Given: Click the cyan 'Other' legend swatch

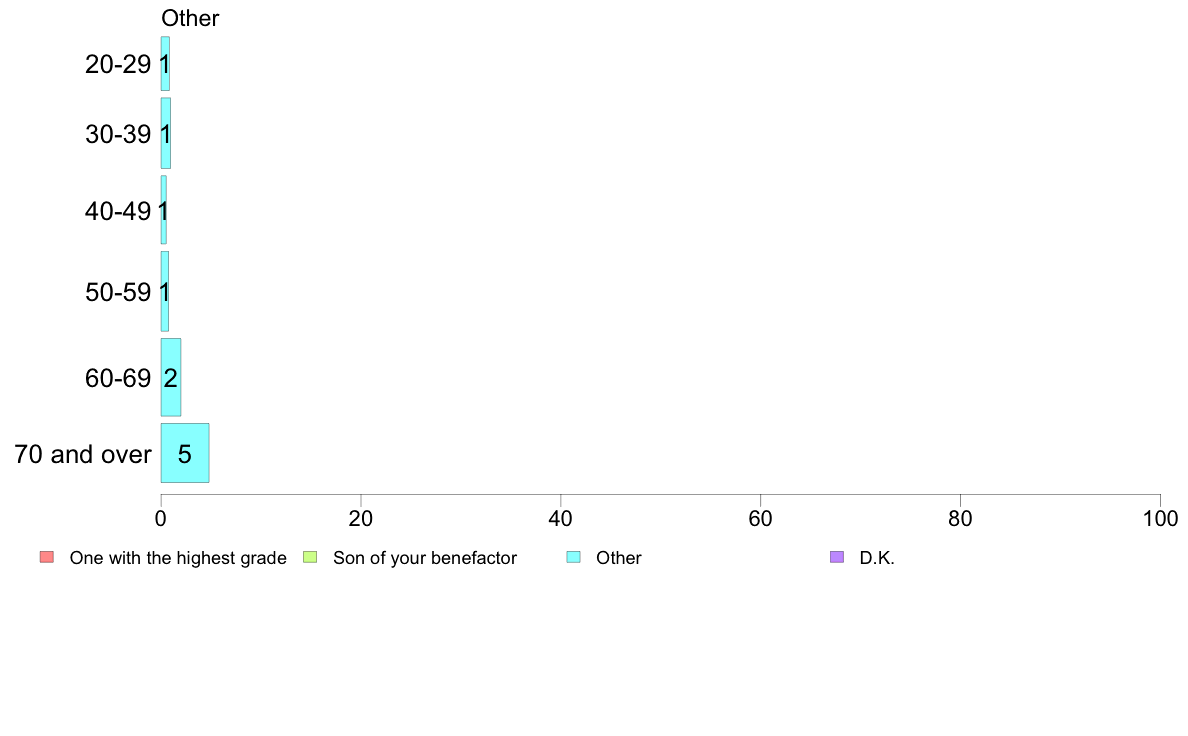Looking at the screenshot, I should [574, 557].
